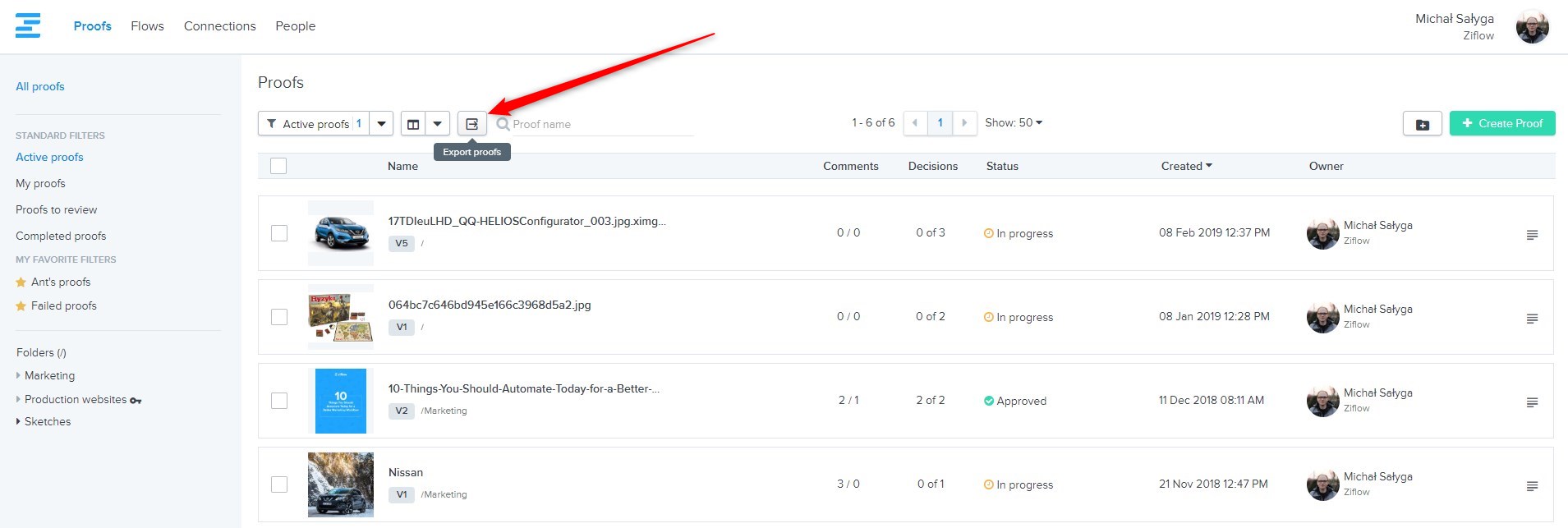This screenshot has height=528, width=1568.
Task: Click next page arrow in pagination
Action: 964,123
